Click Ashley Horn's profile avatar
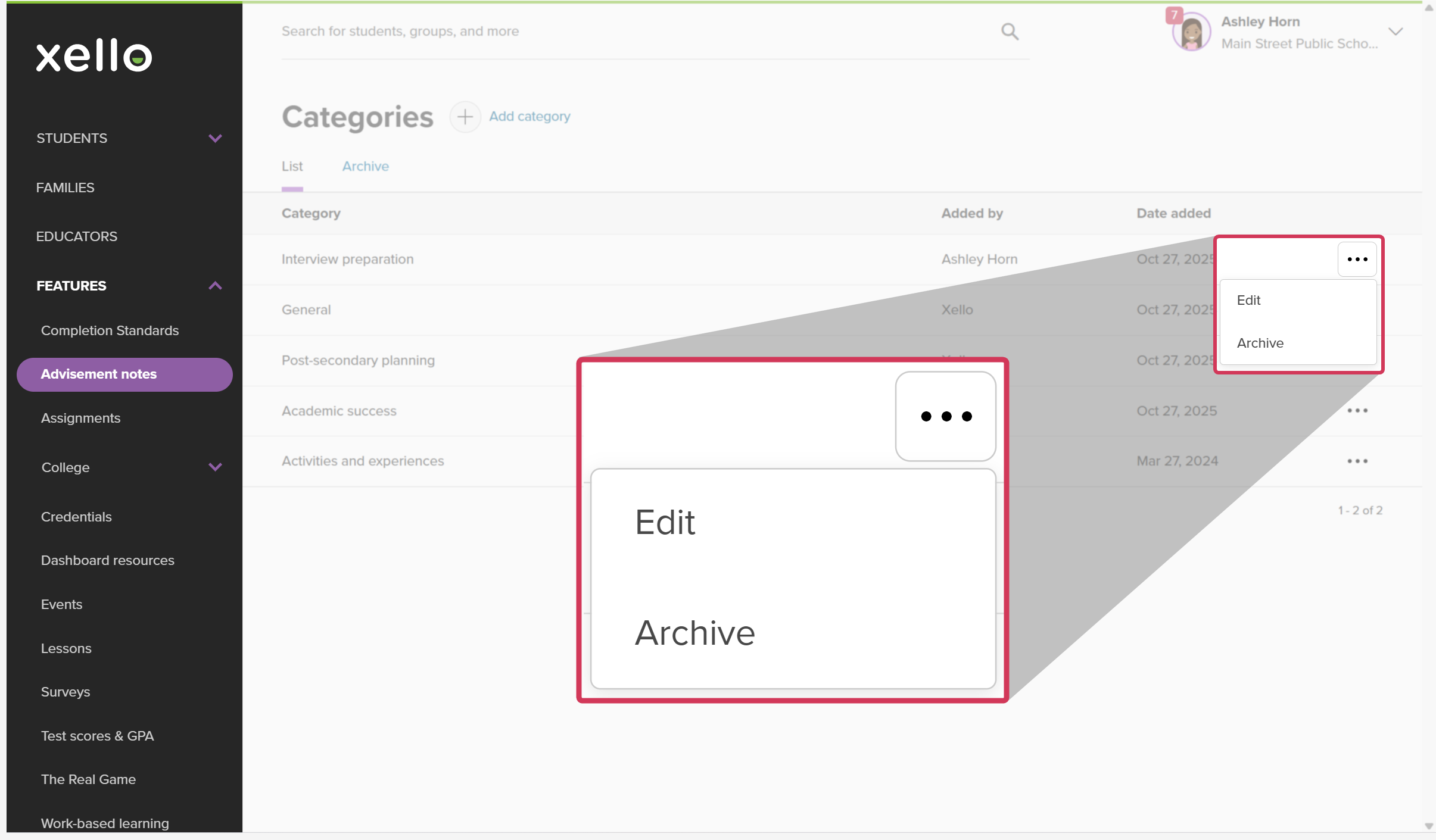 pyautogui.click(x=1192, y=33)
